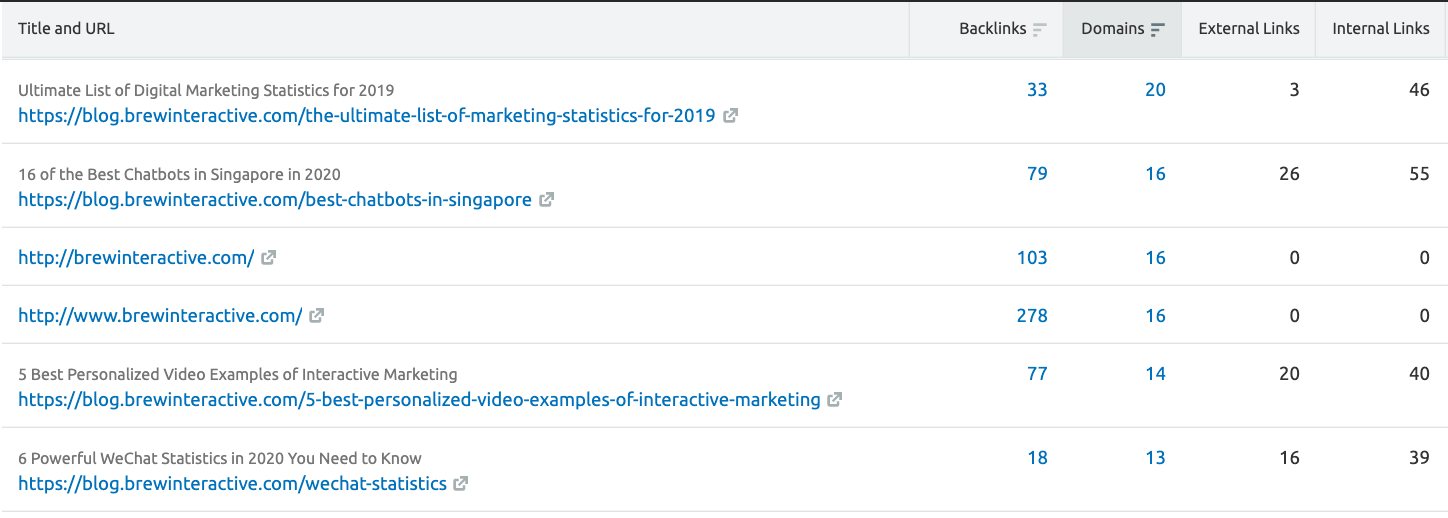Click the External Links column header
The width and height of the screenshot is (1448, 518).
coord(1249,29)
